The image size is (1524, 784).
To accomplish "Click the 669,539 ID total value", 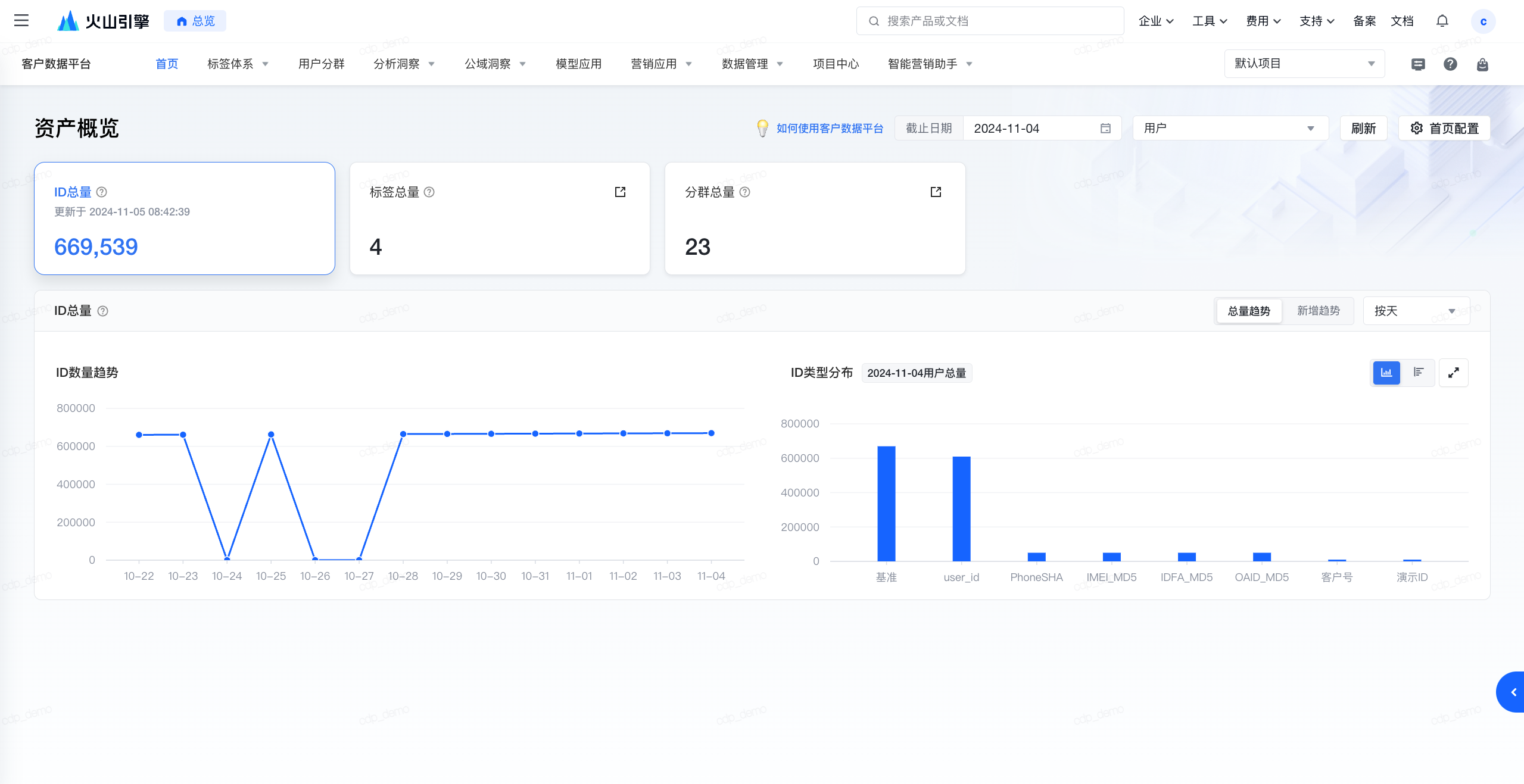I will 96,246.
